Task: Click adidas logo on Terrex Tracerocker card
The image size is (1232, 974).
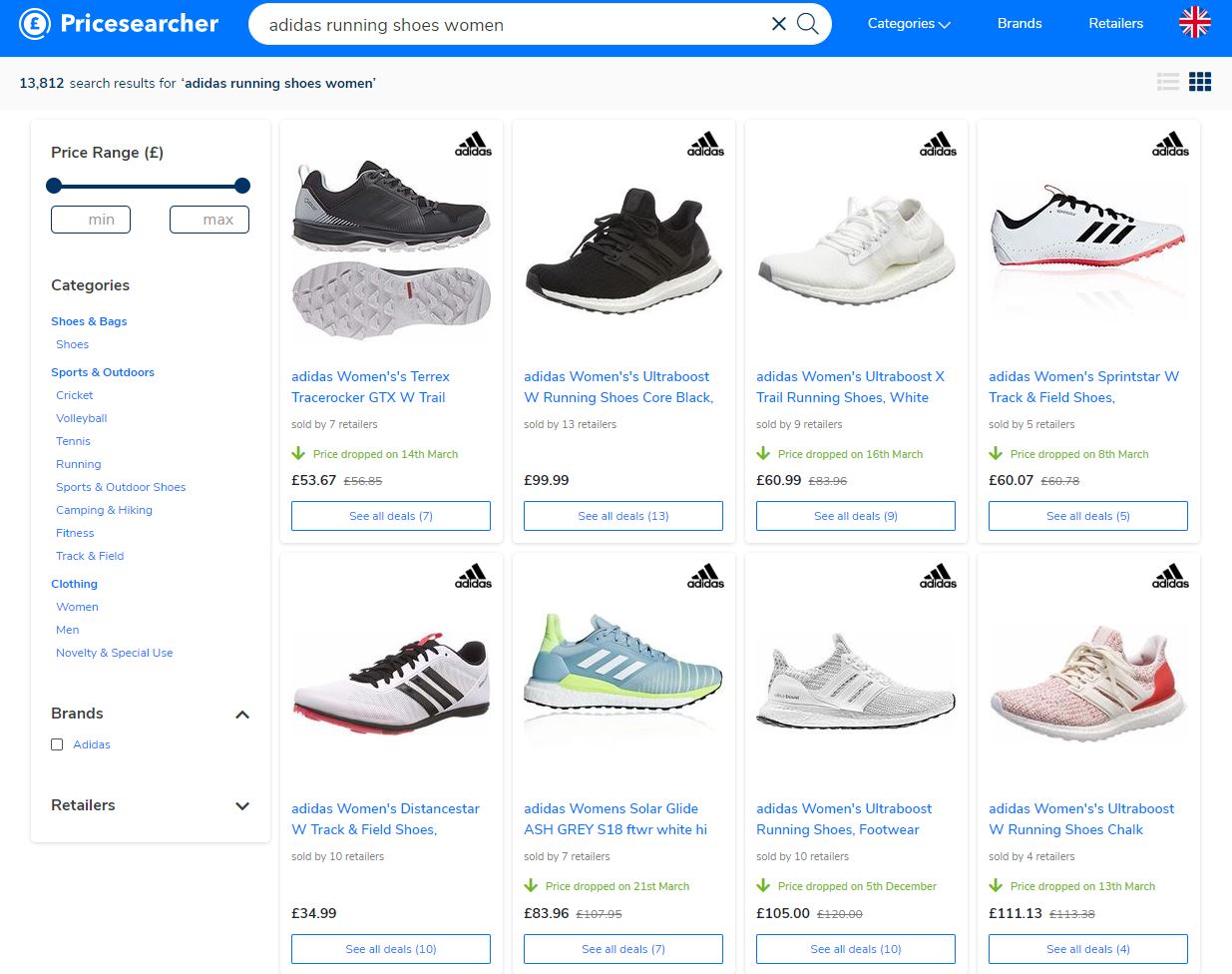Action: (473, 144)
